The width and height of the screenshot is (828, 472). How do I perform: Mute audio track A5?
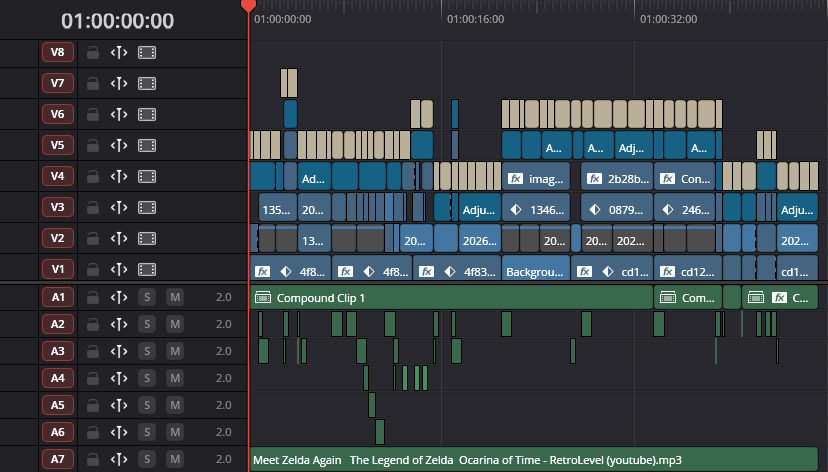pyautogui.click(x=175, y=405)
